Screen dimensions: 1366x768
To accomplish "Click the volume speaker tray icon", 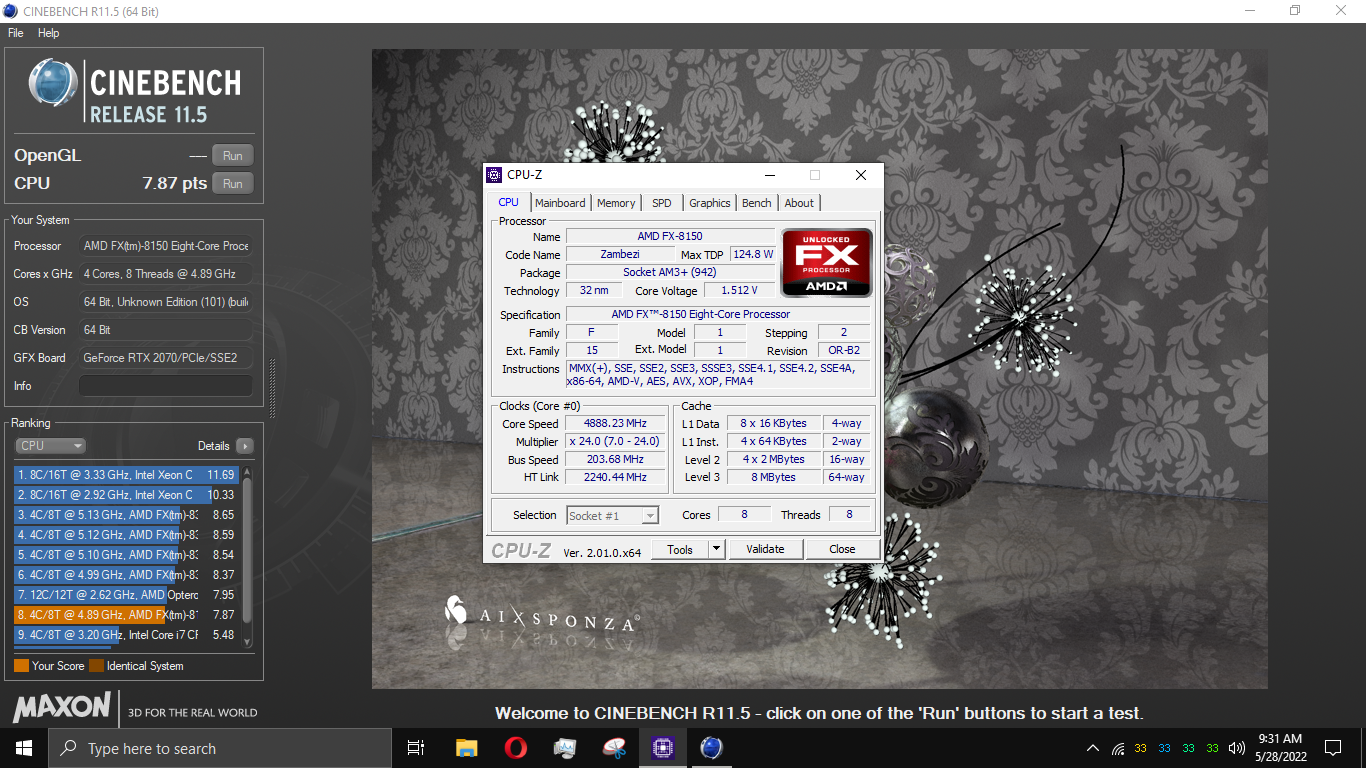I will coord(1236,748).
